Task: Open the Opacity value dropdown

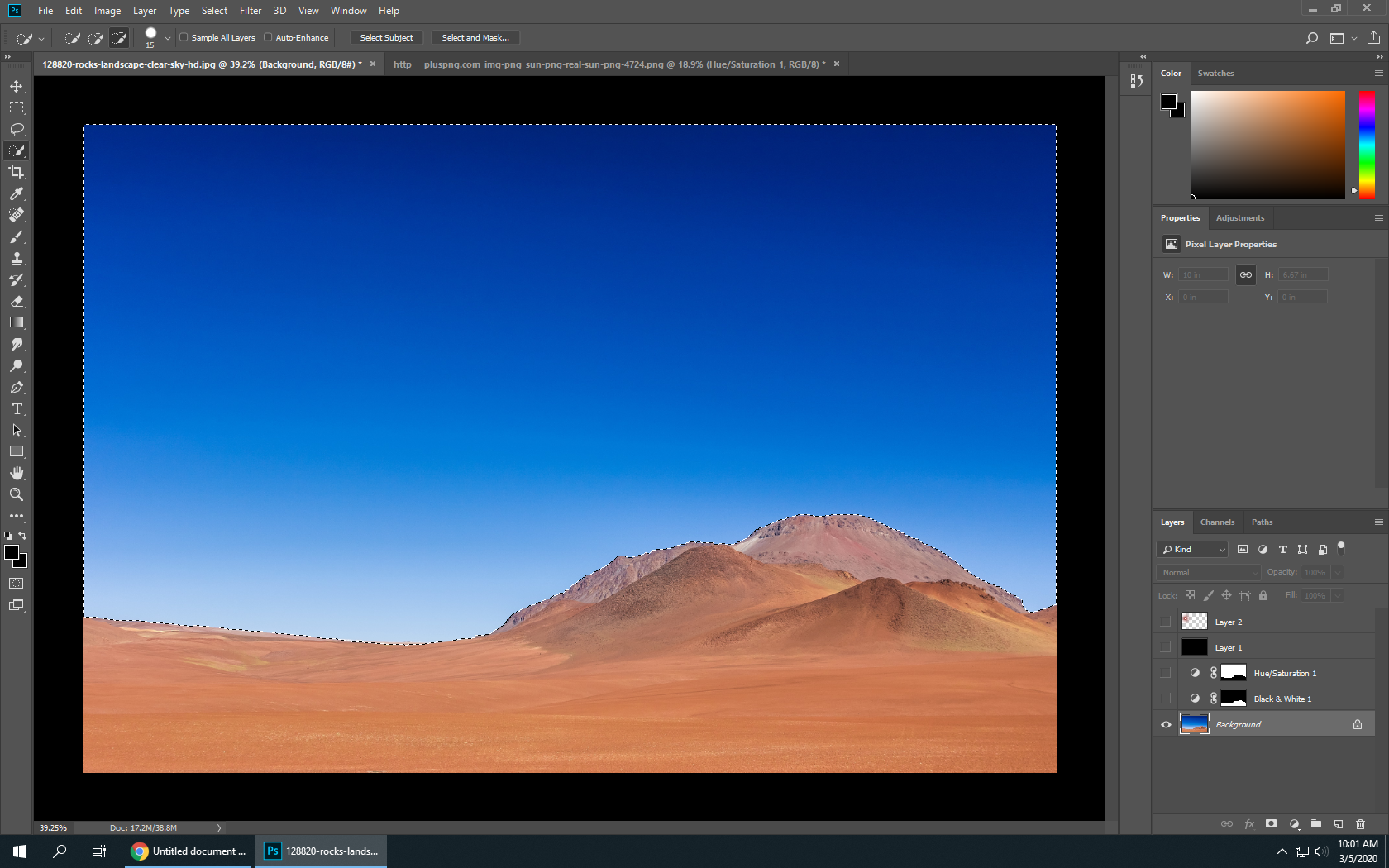Action: pos(1337,572)
